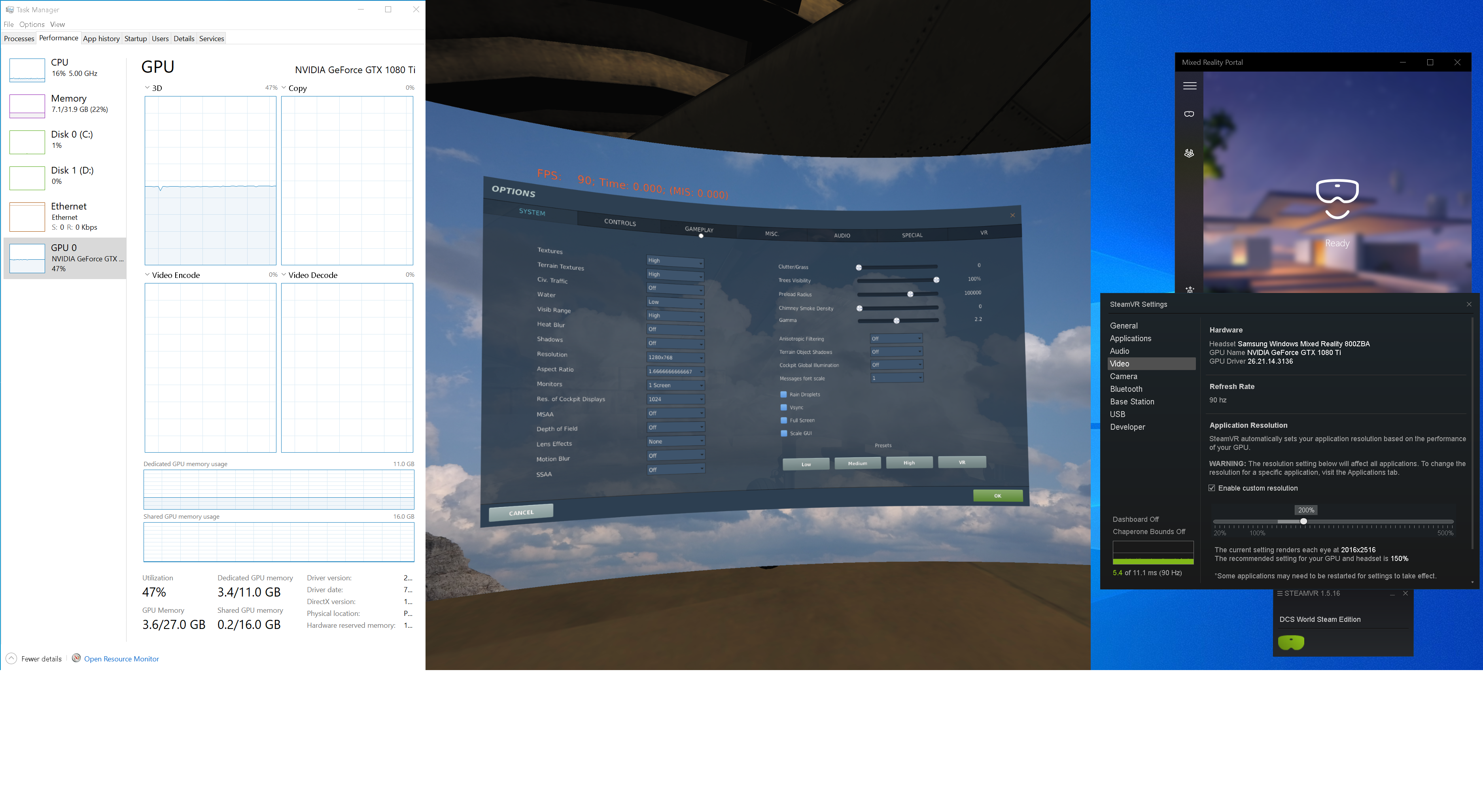Toggle the Full Screen checkbox
Viewport: 1483px width, 812px height.
tap(783, 420)
